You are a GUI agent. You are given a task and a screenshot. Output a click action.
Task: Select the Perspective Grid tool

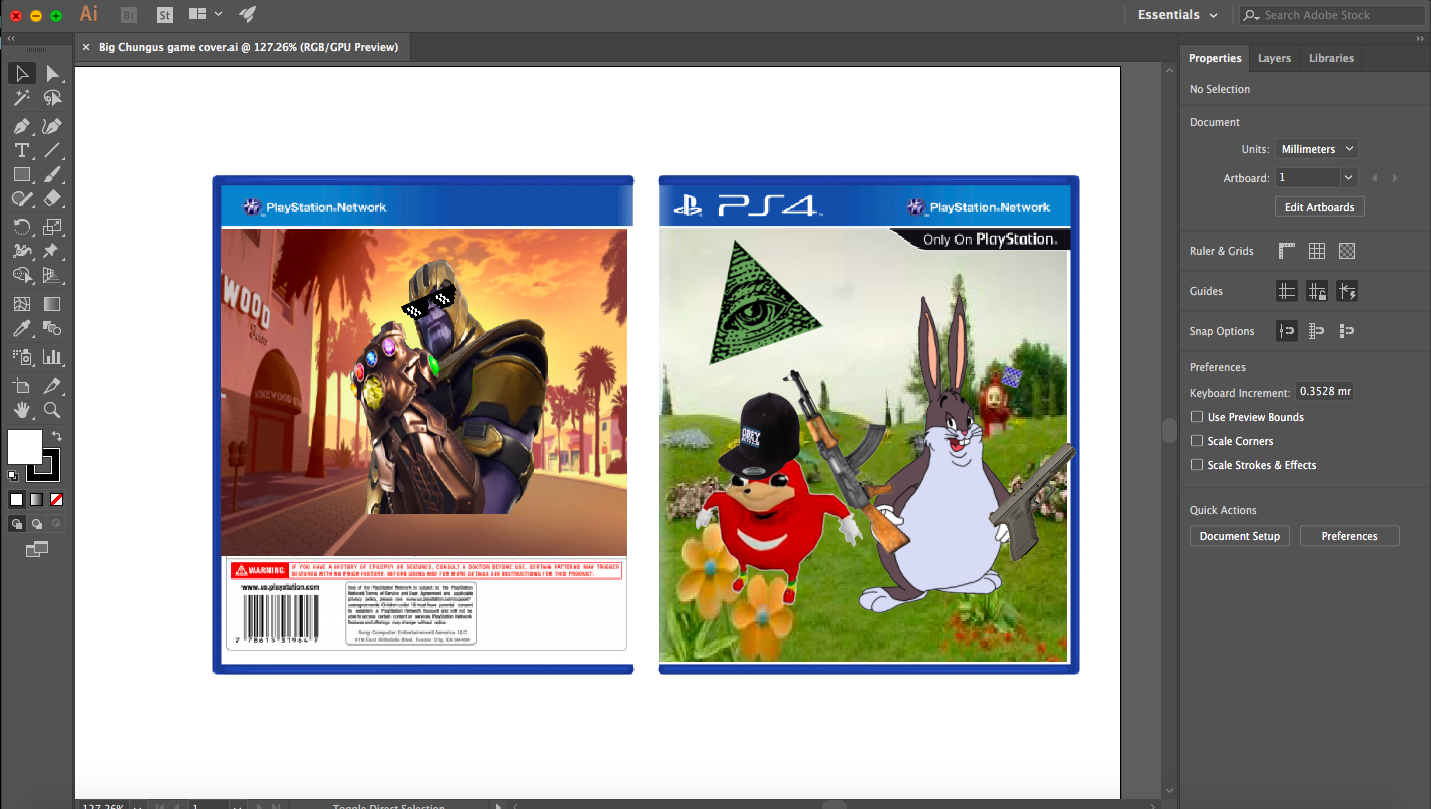tap(52, 275)
